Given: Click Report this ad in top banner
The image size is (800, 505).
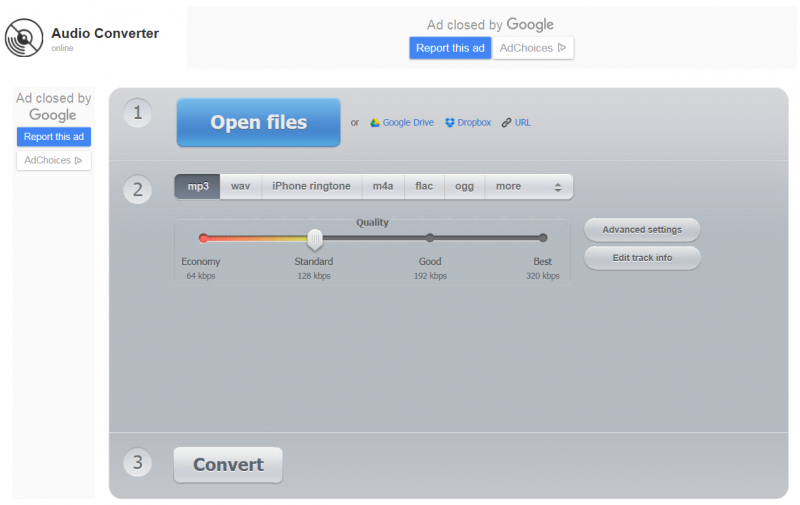Looking at the screenshot, I should tap(450, 48).
